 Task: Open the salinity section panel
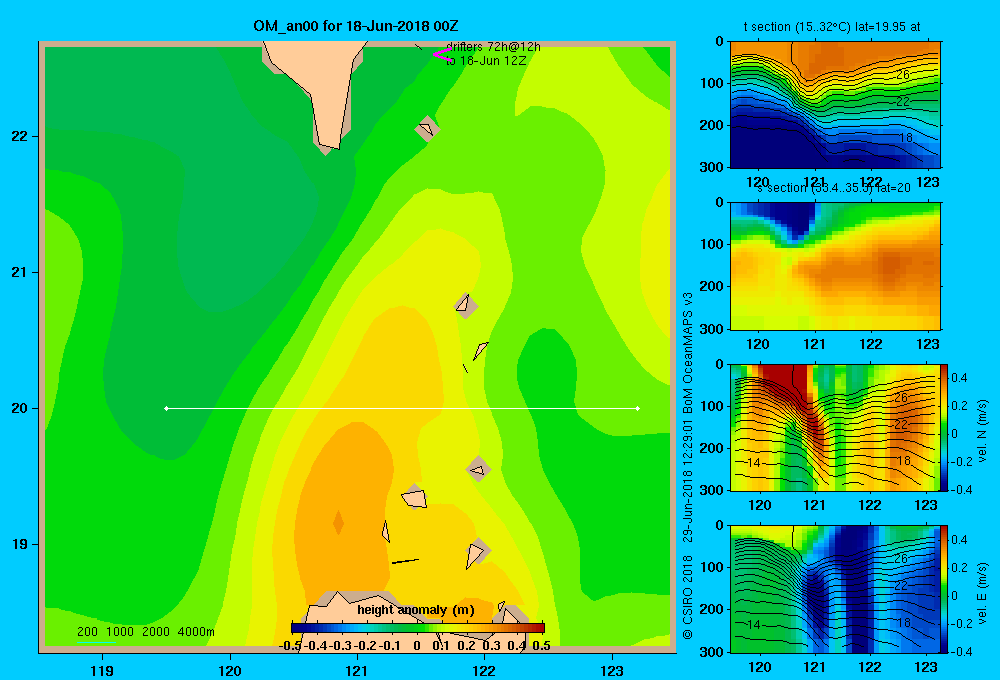click(x=835, y=265)
